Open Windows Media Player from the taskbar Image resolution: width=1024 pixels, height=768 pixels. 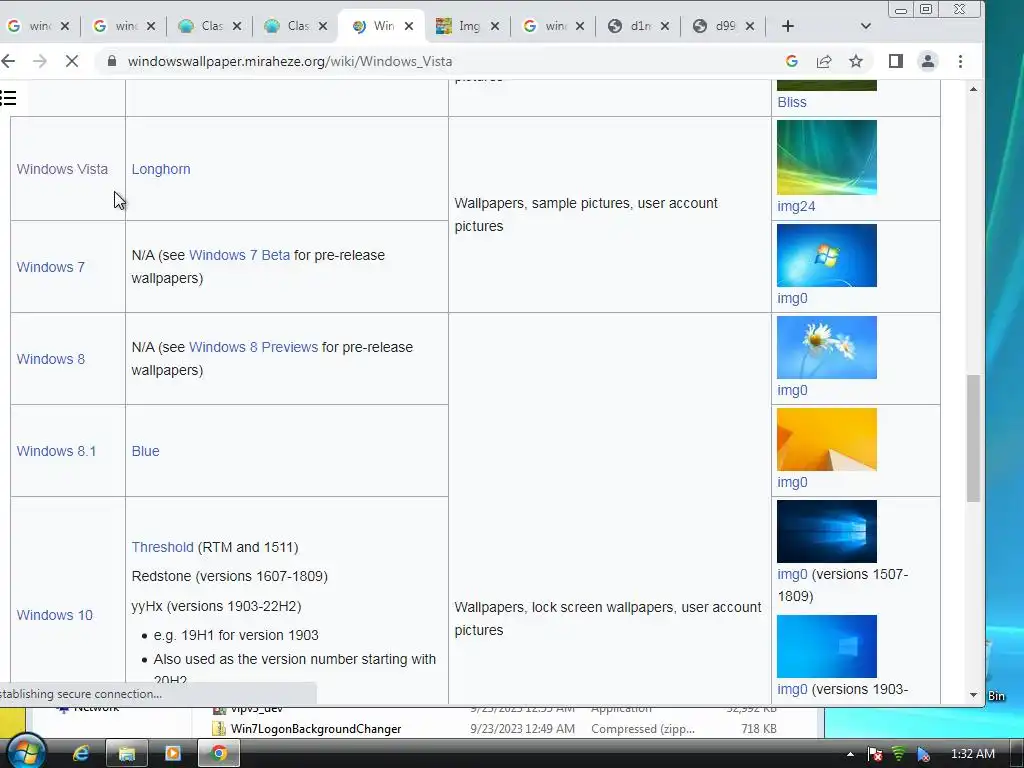[x=173, y=754]
